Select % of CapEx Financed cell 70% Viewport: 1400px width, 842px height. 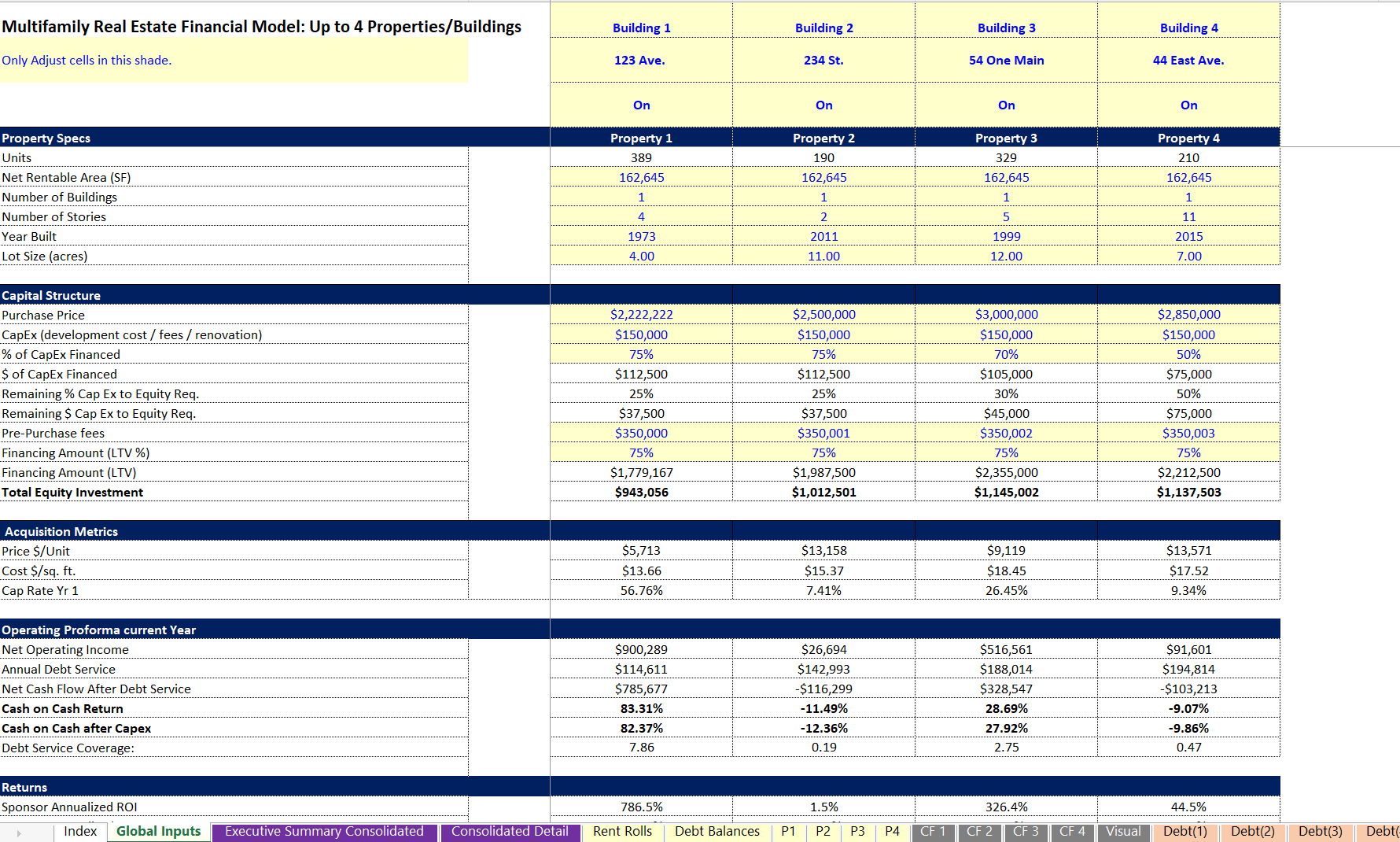point(1006,354)
